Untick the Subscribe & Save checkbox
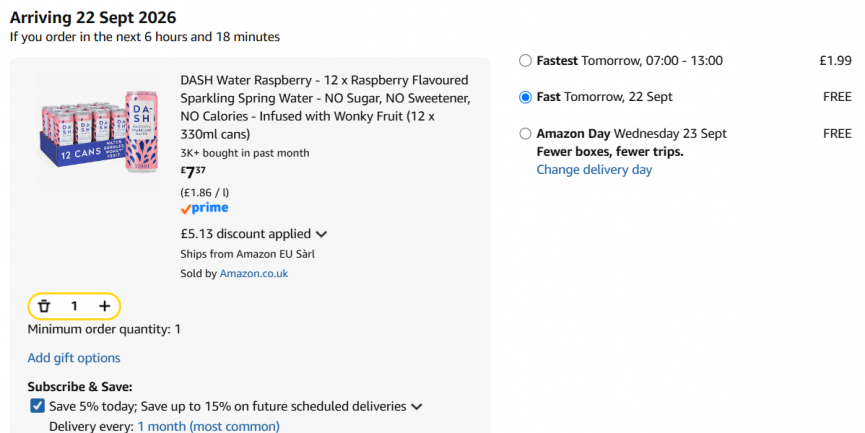Viewport: 865px width, 433px height. click(37, 407)
